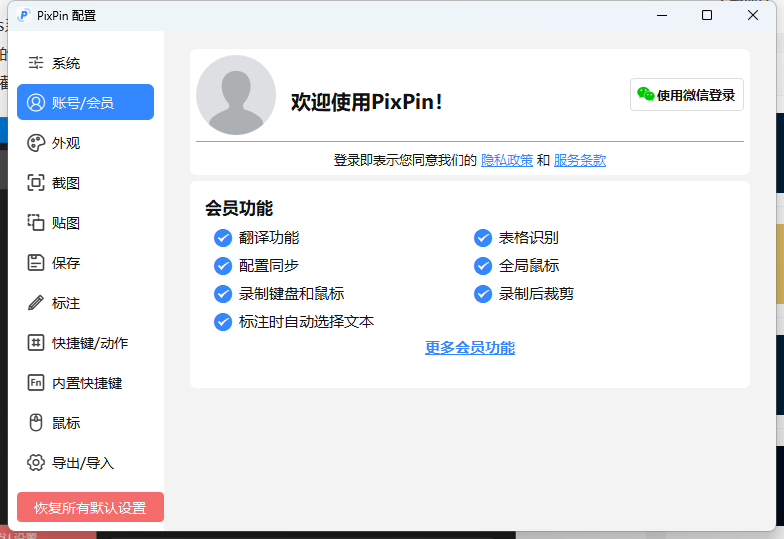
Task: Click the Export/Import gear icon
Action: point(36,463)
